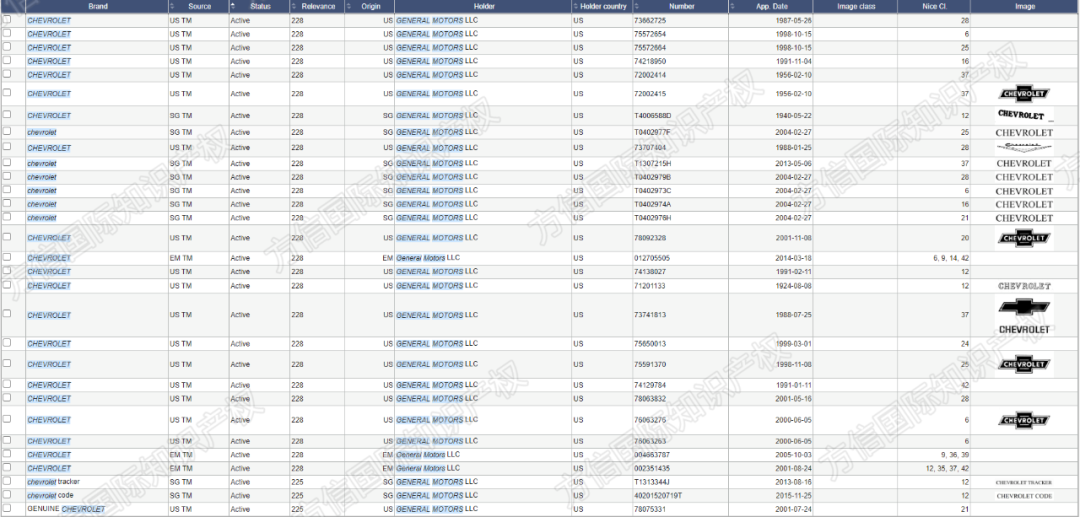
Task: Sort results by App. Date arrow
Action: 733,6
